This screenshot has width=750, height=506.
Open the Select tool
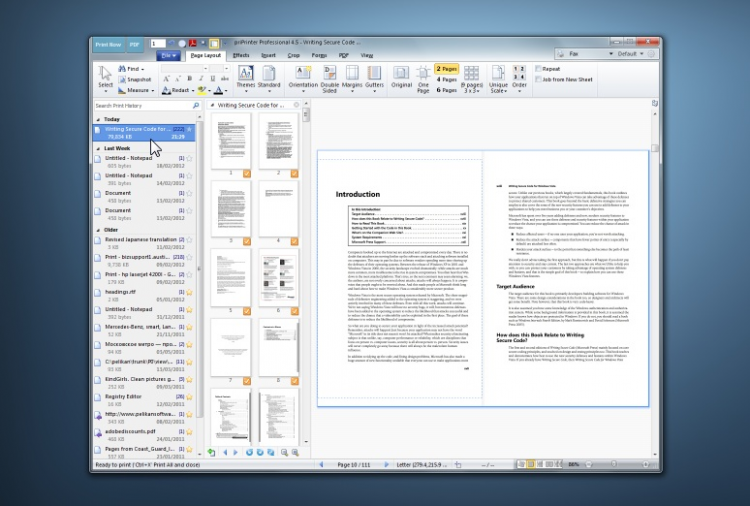(x=105, y=79)
